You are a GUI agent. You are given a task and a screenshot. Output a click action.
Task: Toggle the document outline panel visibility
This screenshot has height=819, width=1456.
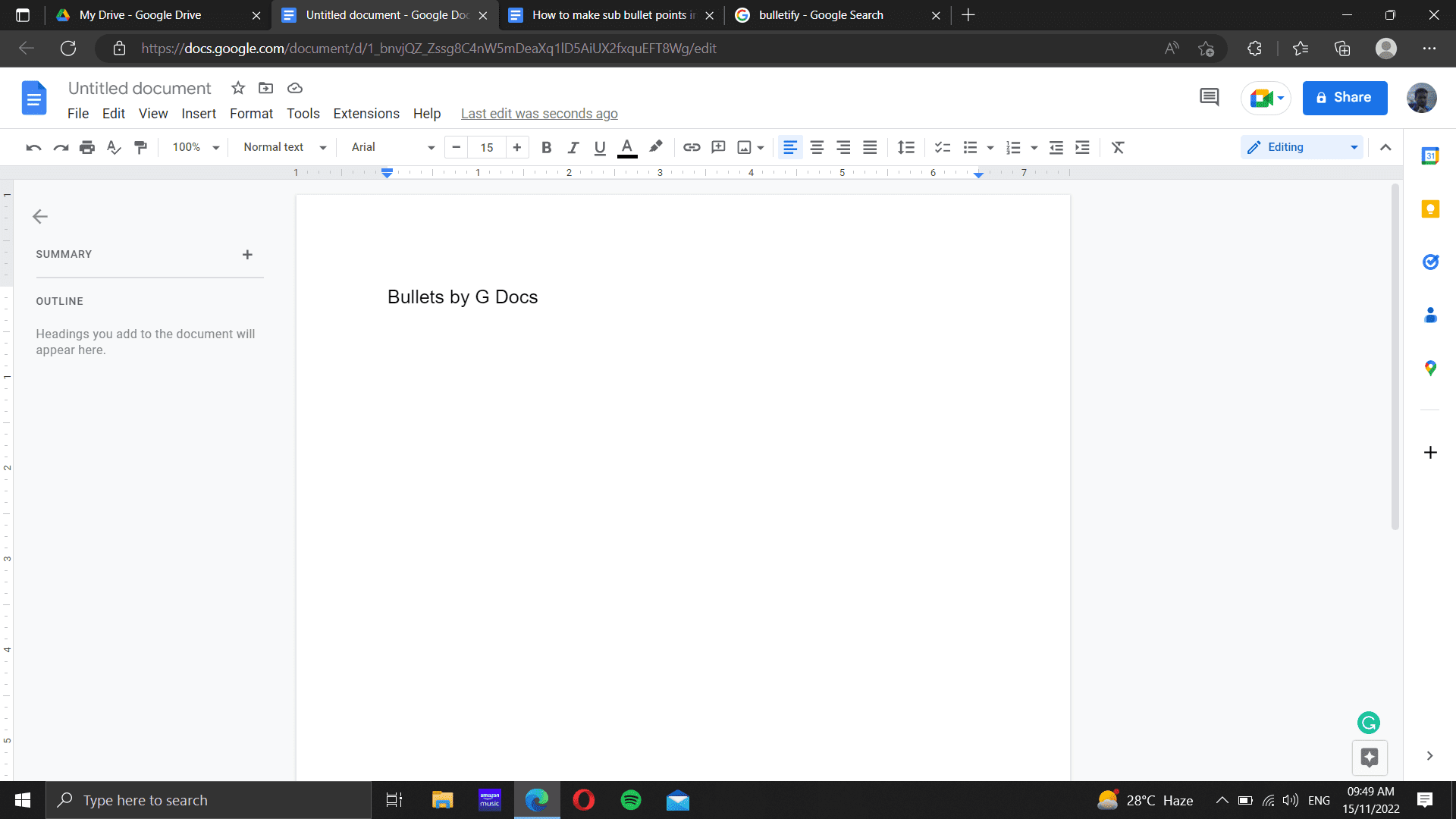tap(40, 216)
